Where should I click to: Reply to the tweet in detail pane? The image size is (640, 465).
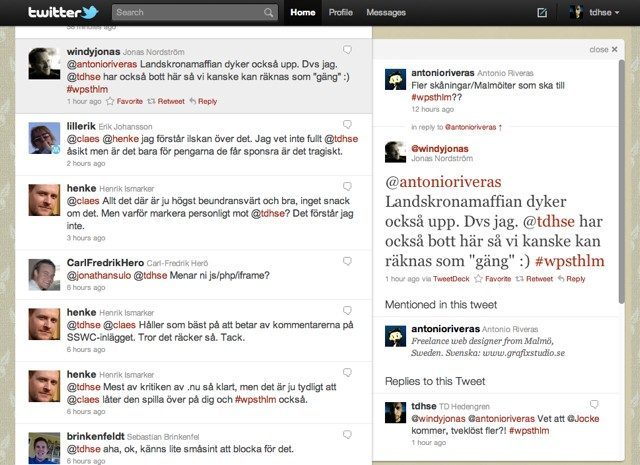click(x=571, y=279)
